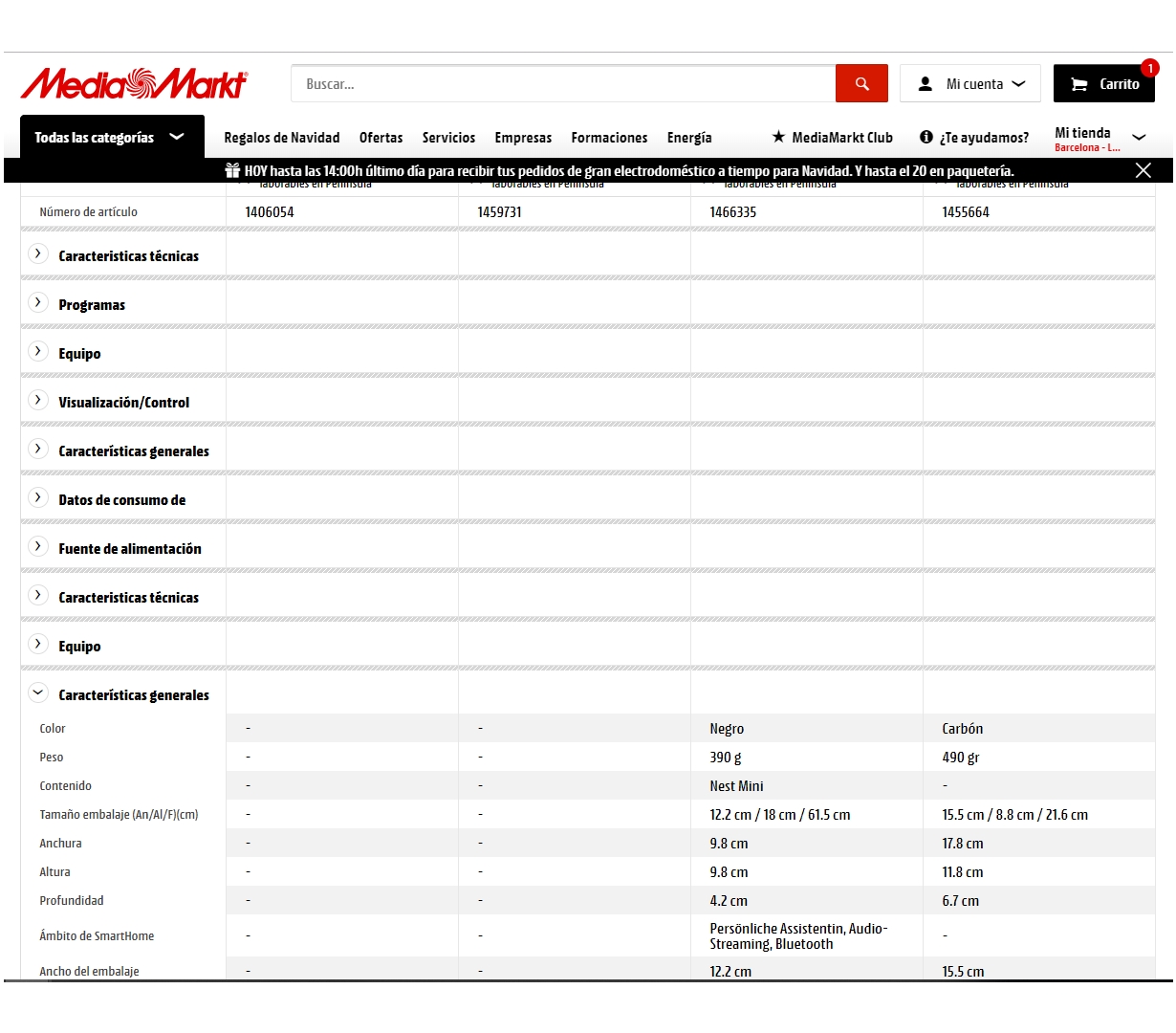Expand the Programas section
This screenshot has height=1033, width=1176.
(x=38, y=303)
